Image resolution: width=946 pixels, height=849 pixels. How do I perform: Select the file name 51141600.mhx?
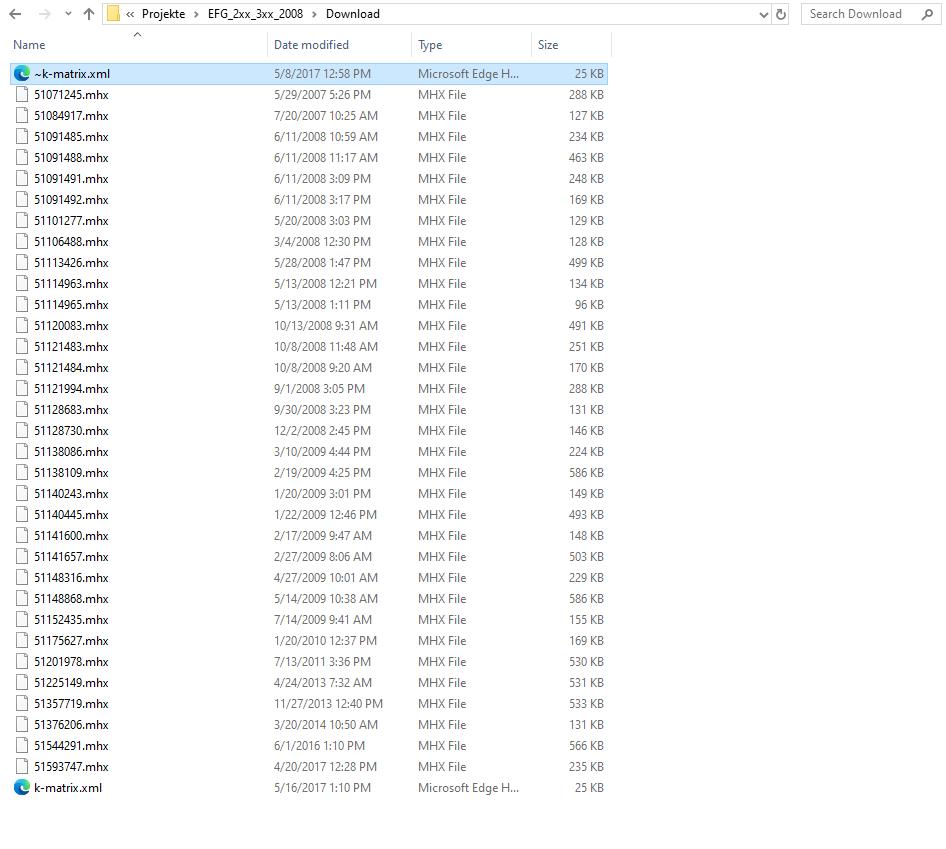[x=71, y=536]
